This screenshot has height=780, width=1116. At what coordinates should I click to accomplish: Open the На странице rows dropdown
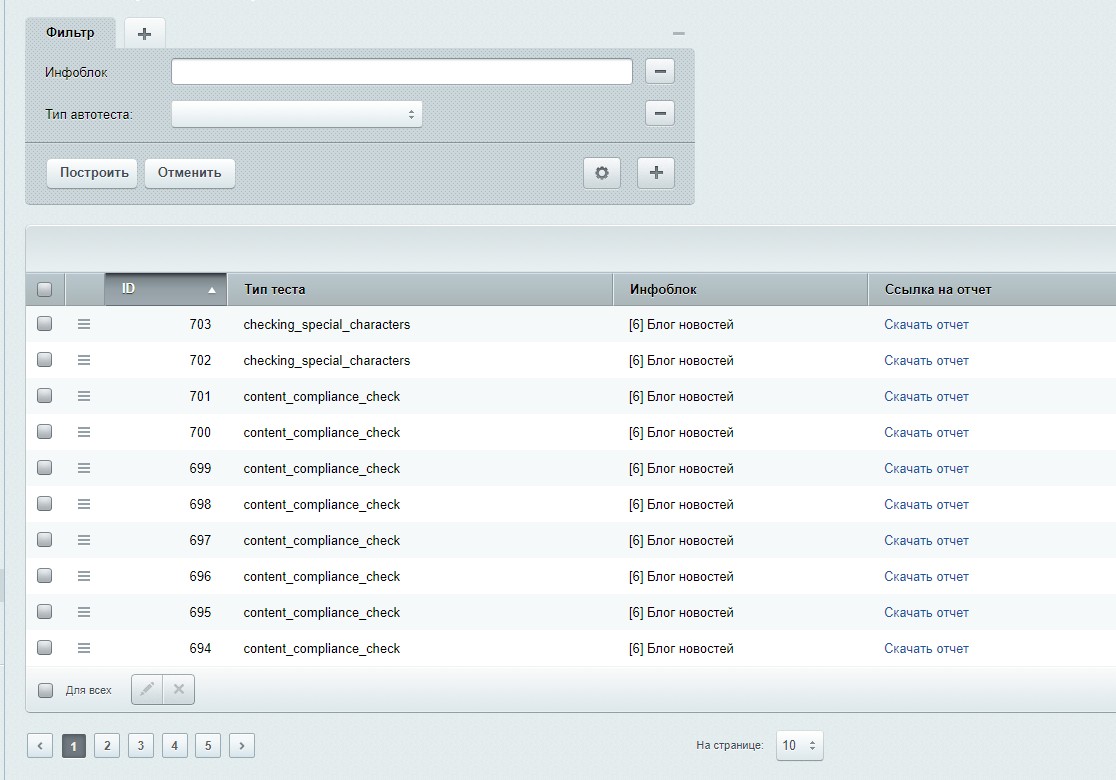point(799,746)
